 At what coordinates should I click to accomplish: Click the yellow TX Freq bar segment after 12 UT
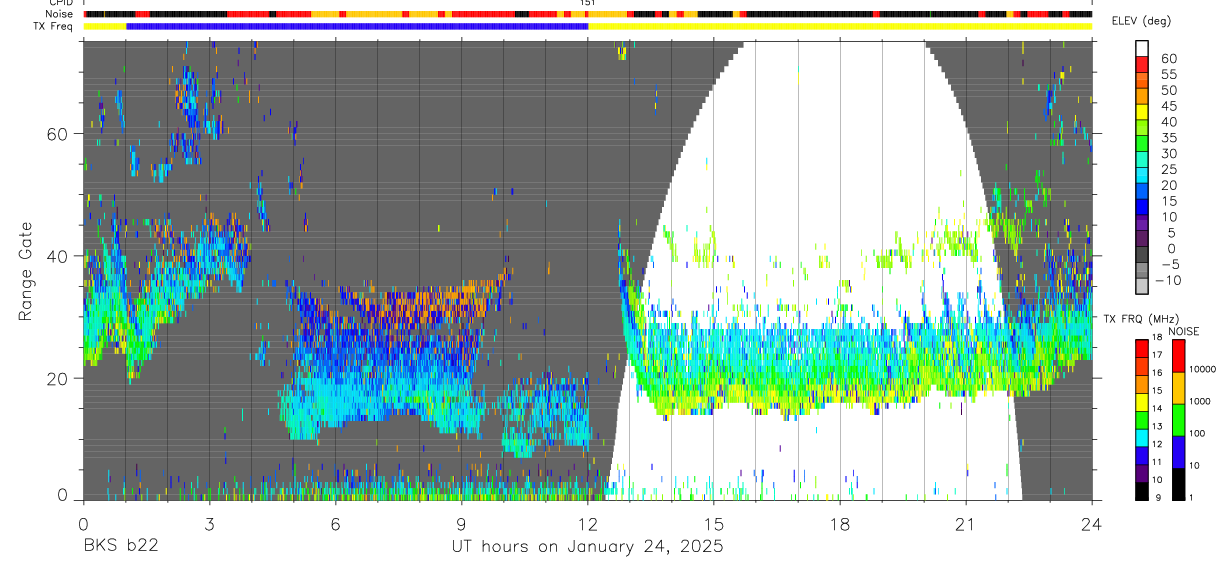(840, 26)
